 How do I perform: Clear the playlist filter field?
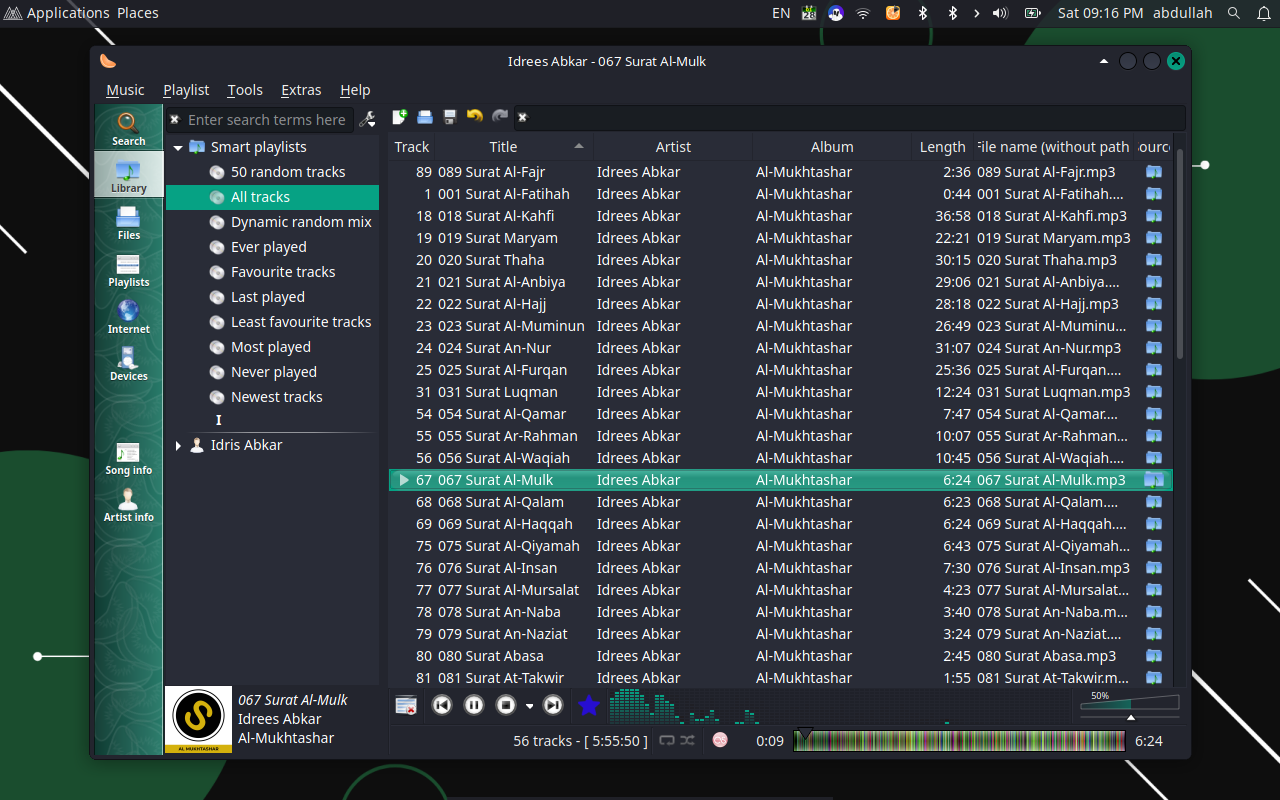(x=522, y=118)
